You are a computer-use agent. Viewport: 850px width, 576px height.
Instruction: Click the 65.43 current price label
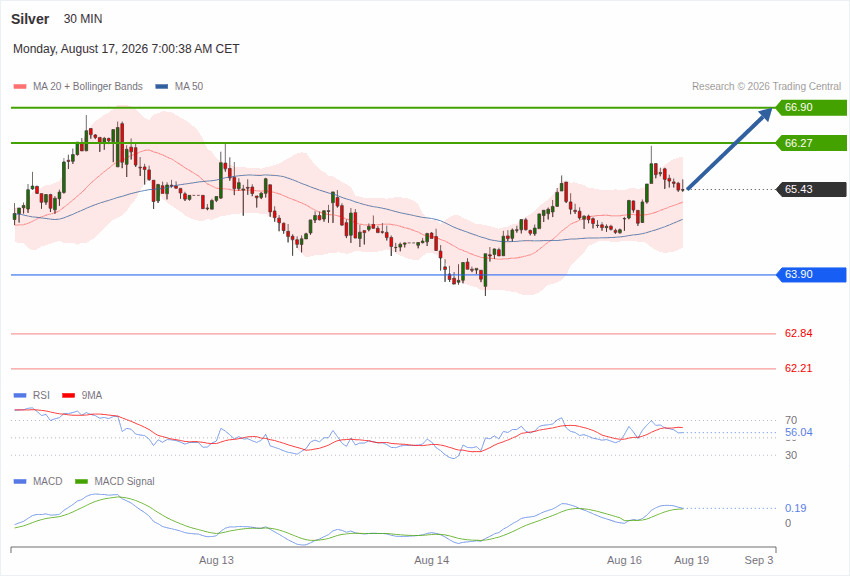(x=812, y=189)
